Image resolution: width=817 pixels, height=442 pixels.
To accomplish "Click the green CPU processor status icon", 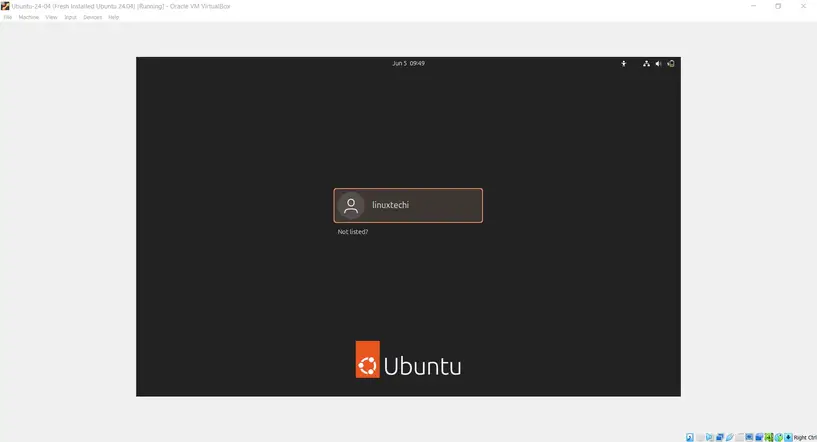I will pyautogui.click(x=770, y=437).
